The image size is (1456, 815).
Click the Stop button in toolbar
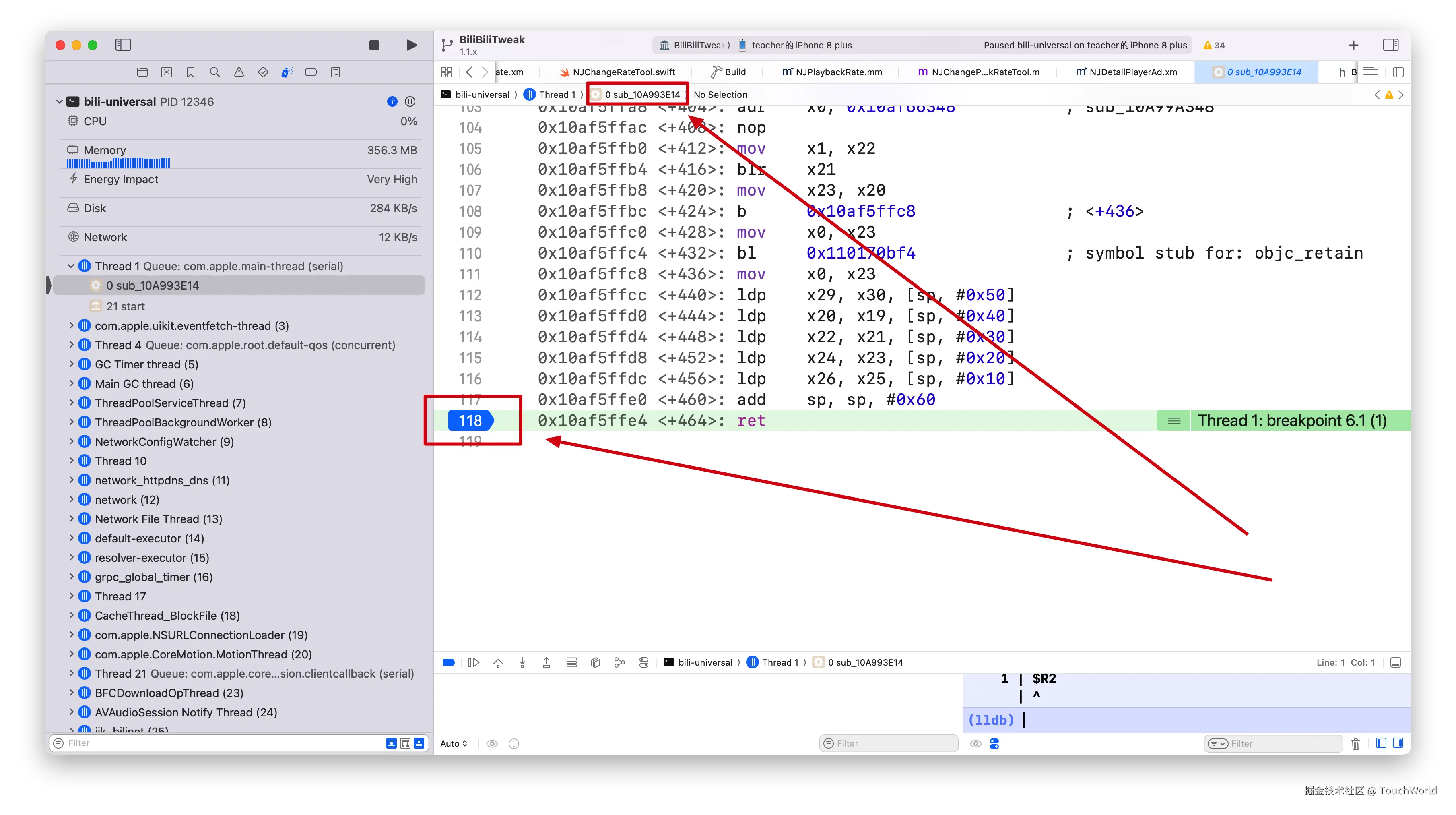[x=374, y=45]
